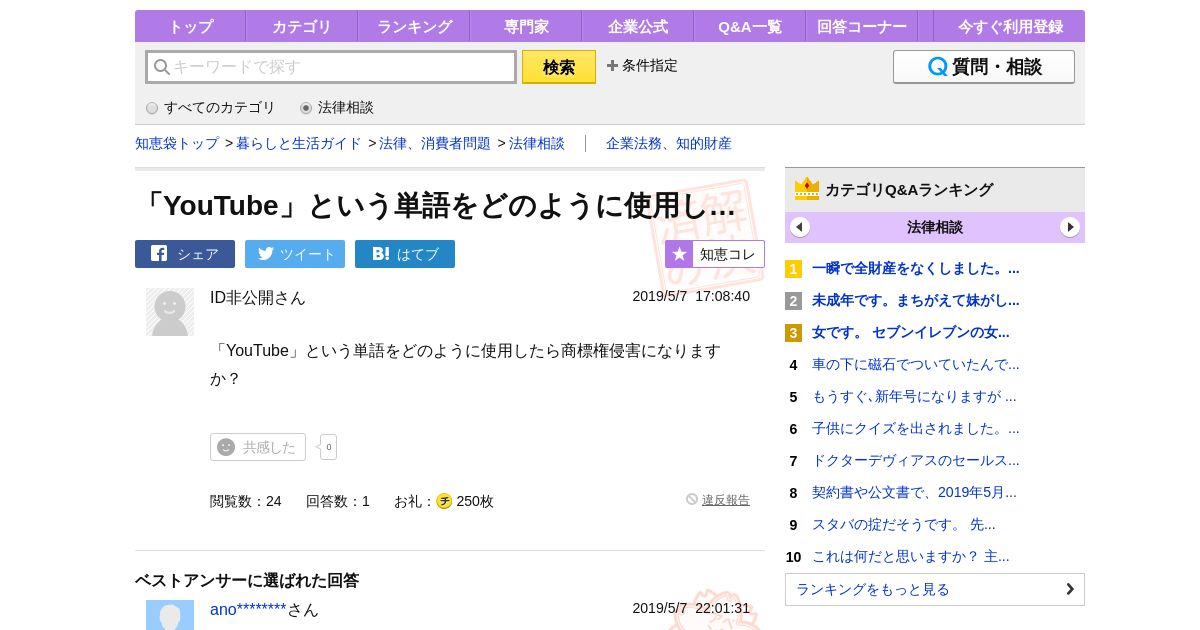The height and width of the screenshot is (630, 1200).
Task: Open the 回答コーナー tab
Action: coord(861,26)
